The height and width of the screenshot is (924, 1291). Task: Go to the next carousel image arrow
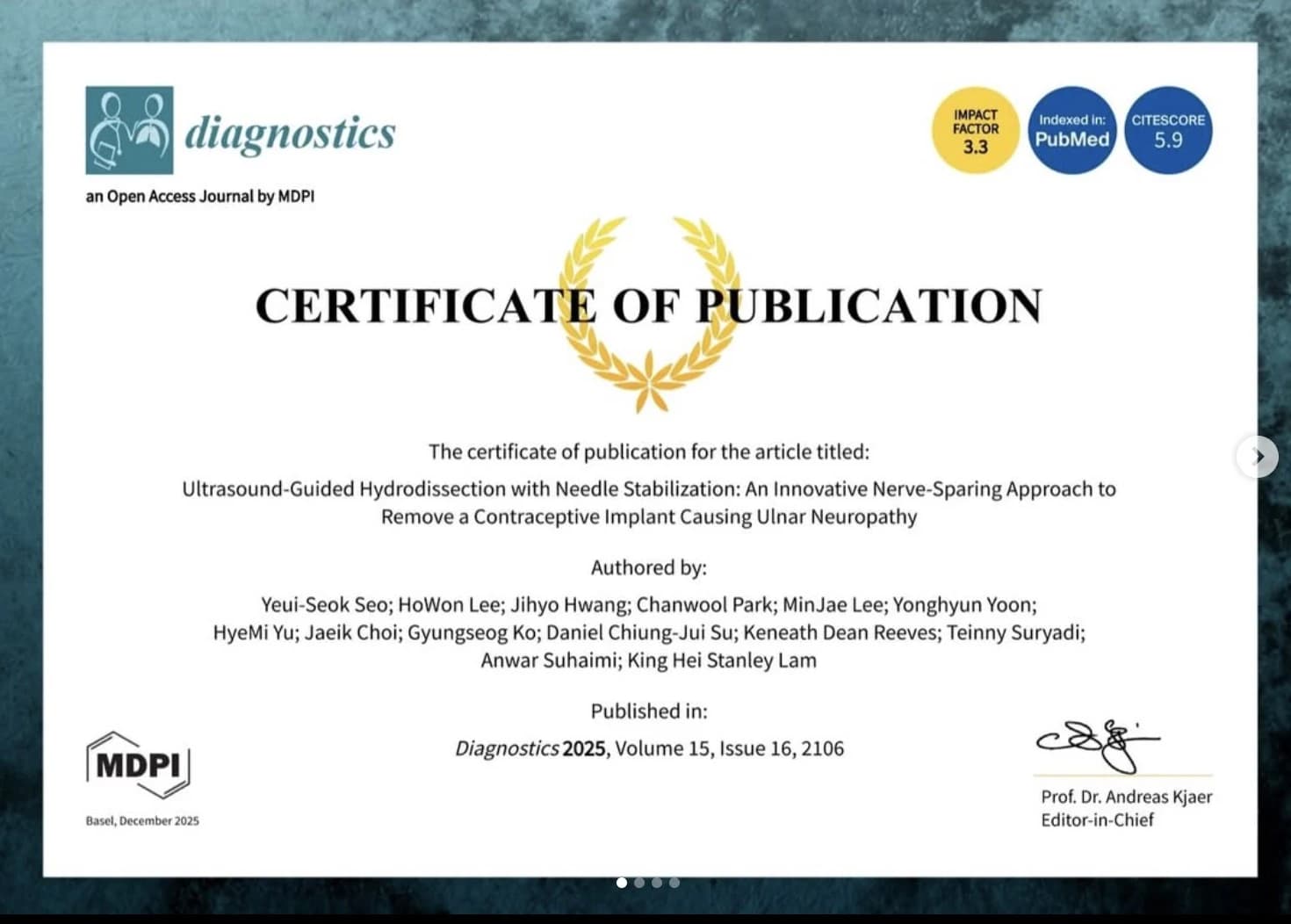coord(1257,457)
